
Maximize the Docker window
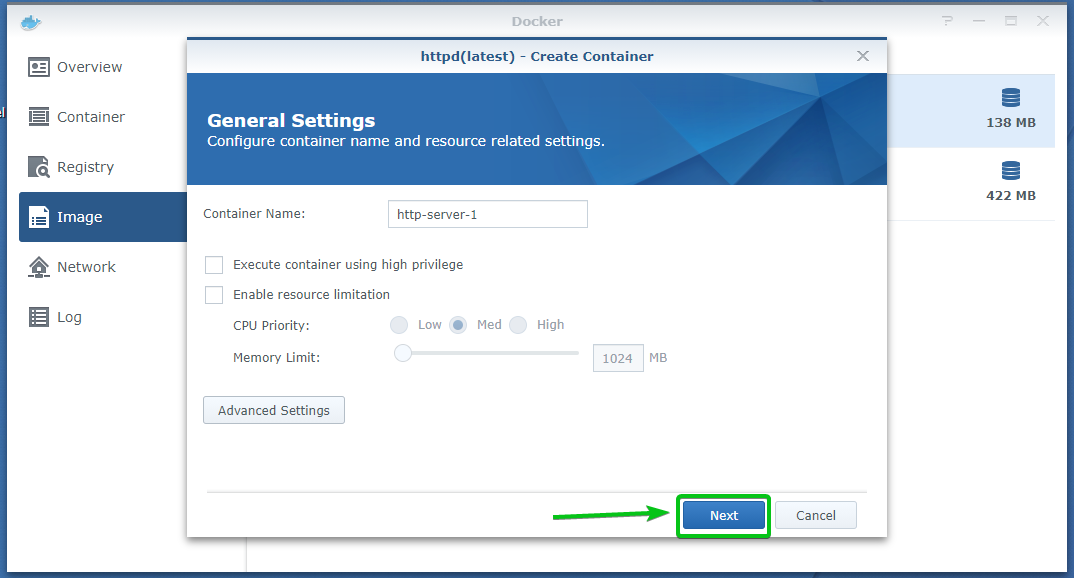[x=1011, y=21]
